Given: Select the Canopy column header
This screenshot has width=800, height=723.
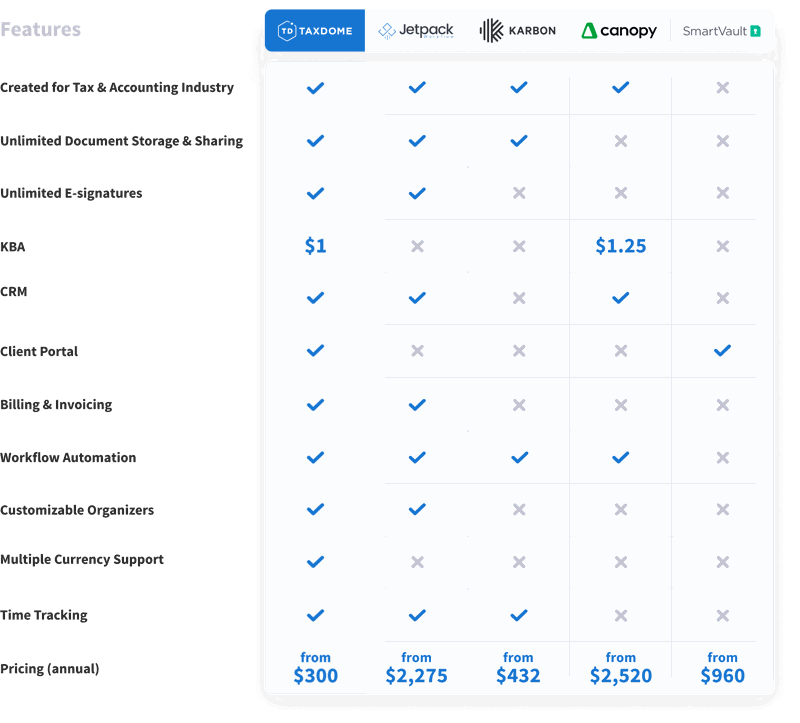Looking at the screenshot, I should pos(619,31).
